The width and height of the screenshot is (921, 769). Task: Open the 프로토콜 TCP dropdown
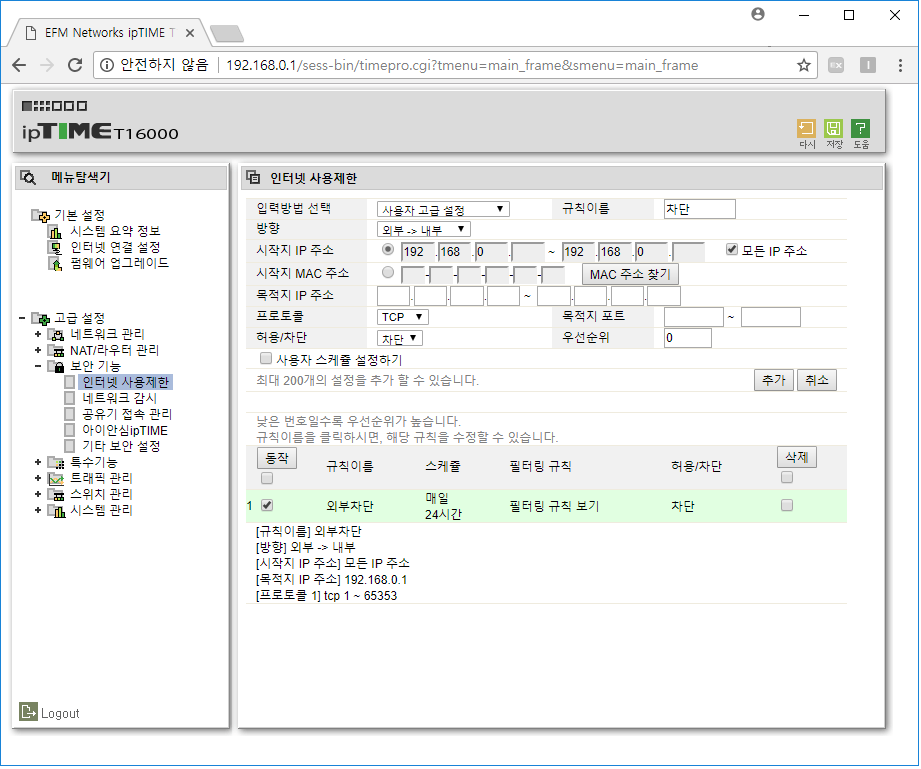click(404, 318)
